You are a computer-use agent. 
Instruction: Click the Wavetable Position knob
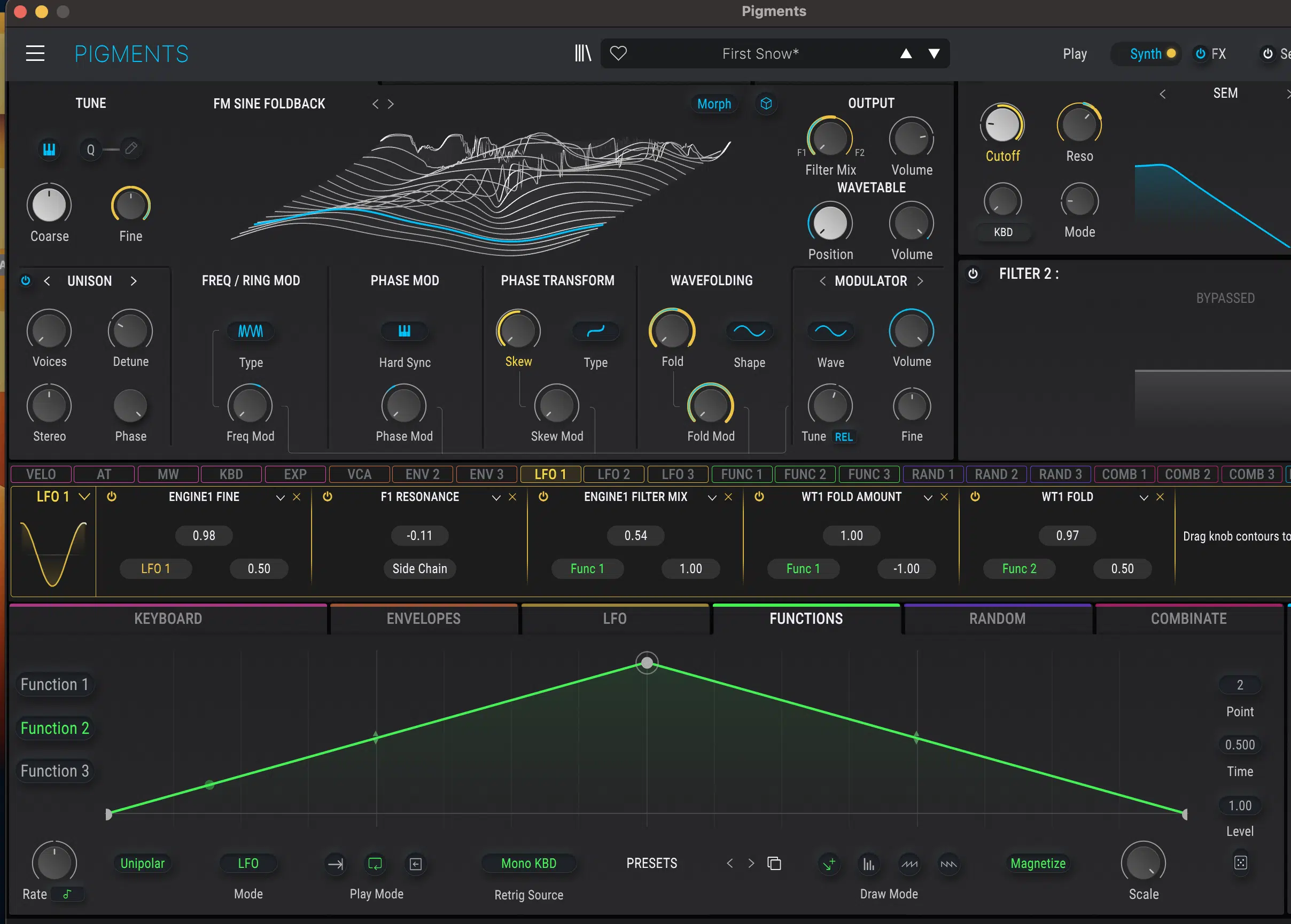coord(830,223)
